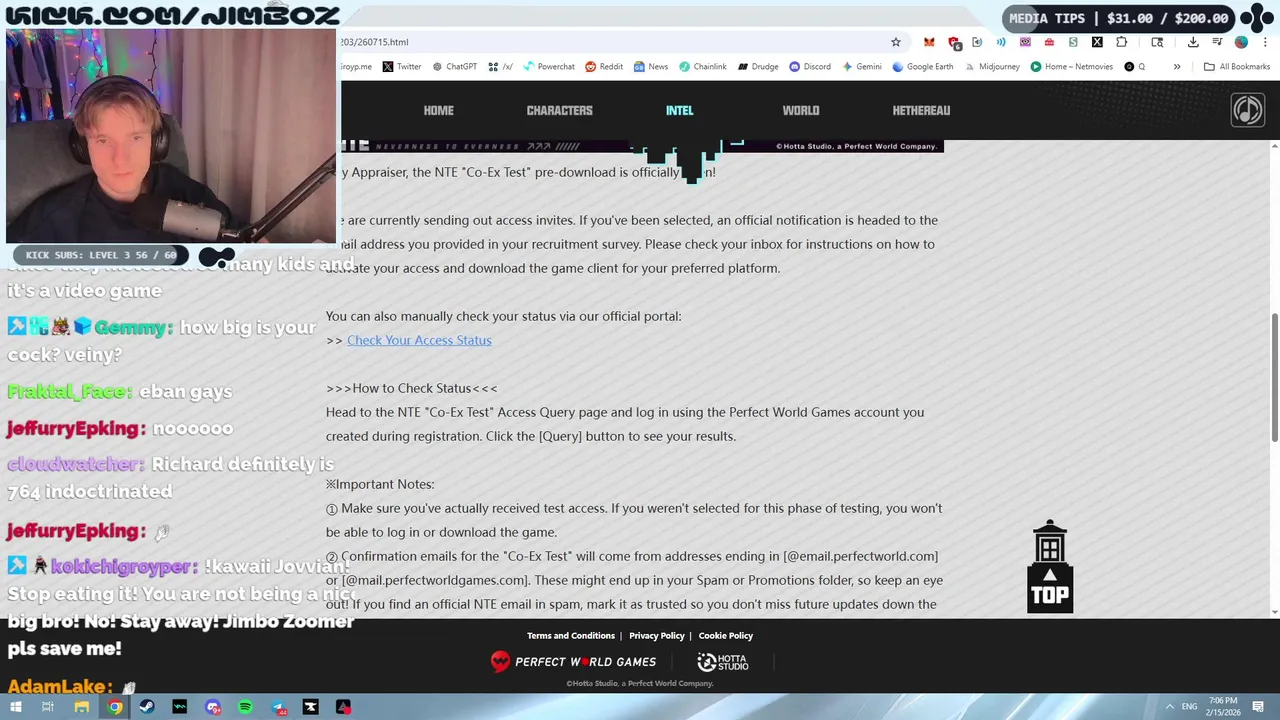Open the News bookmark
Viewport: 1280px width, 720px height.
click(x=650, y=67)
